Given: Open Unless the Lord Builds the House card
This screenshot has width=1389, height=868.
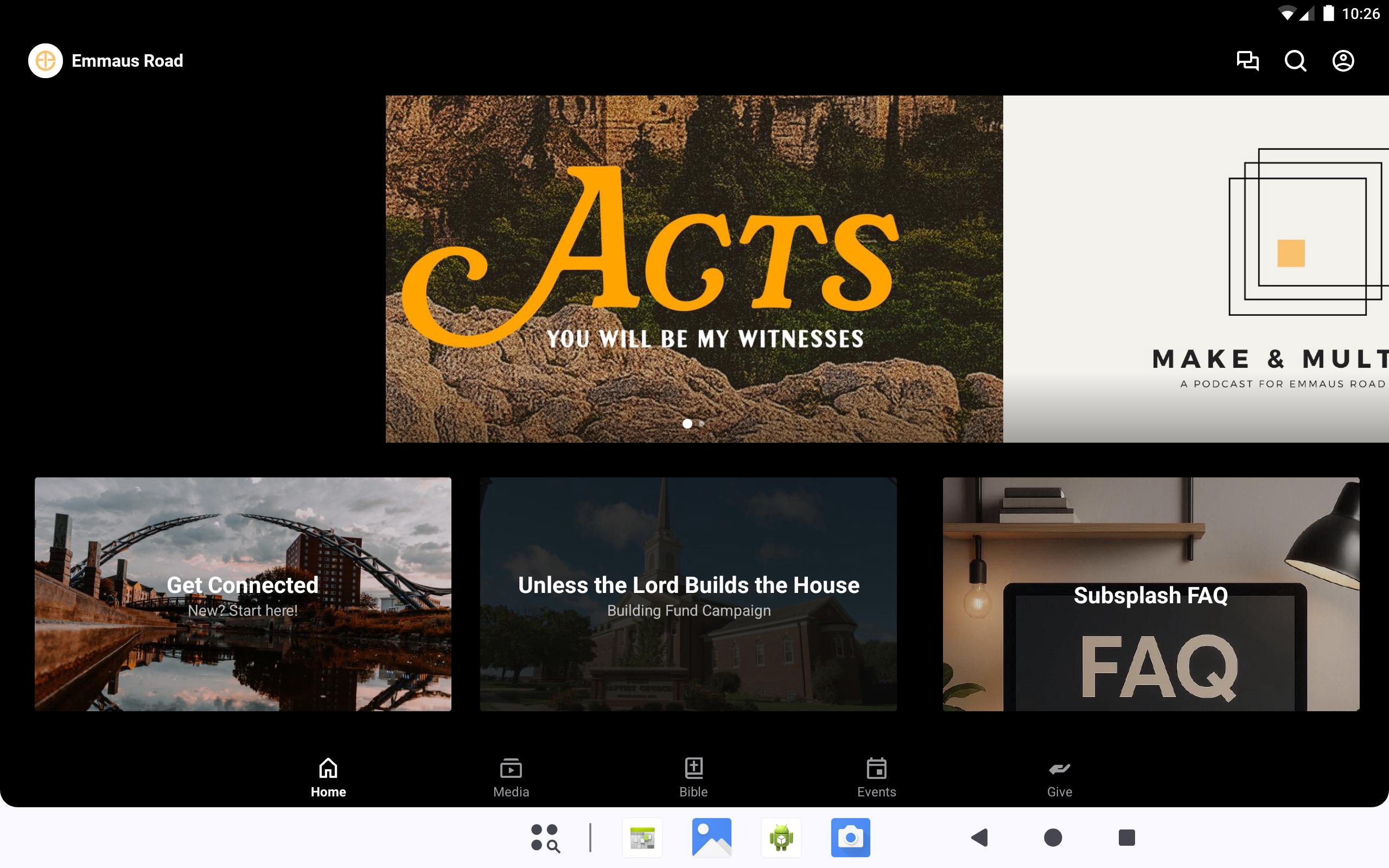Looking at the screenshot, I should click(688, 594).
